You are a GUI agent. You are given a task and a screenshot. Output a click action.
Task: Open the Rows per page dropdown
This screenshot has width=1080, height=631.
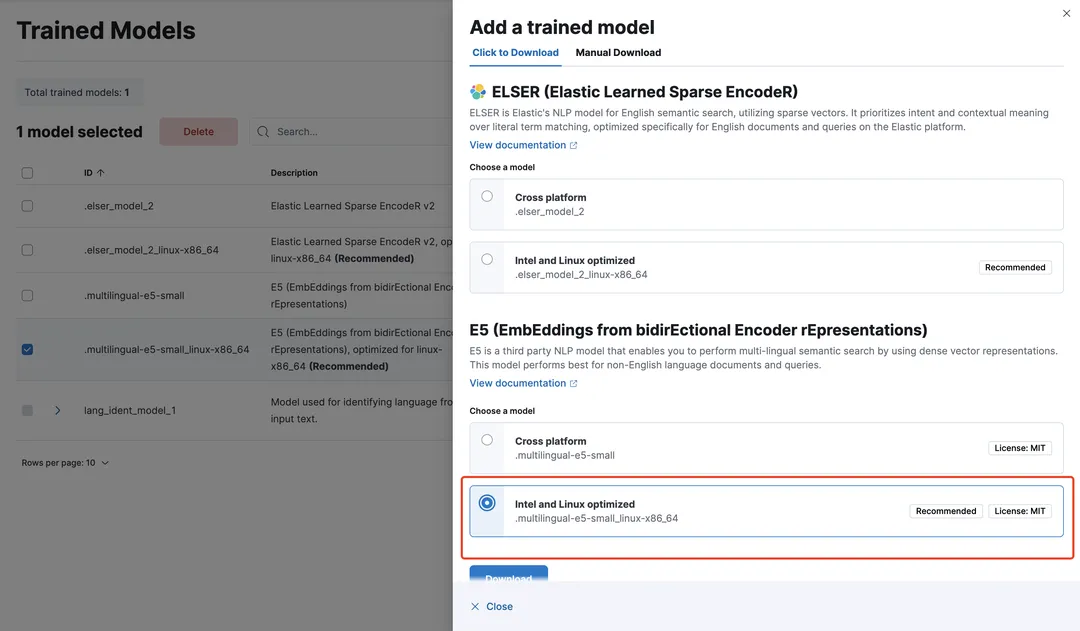65,463
